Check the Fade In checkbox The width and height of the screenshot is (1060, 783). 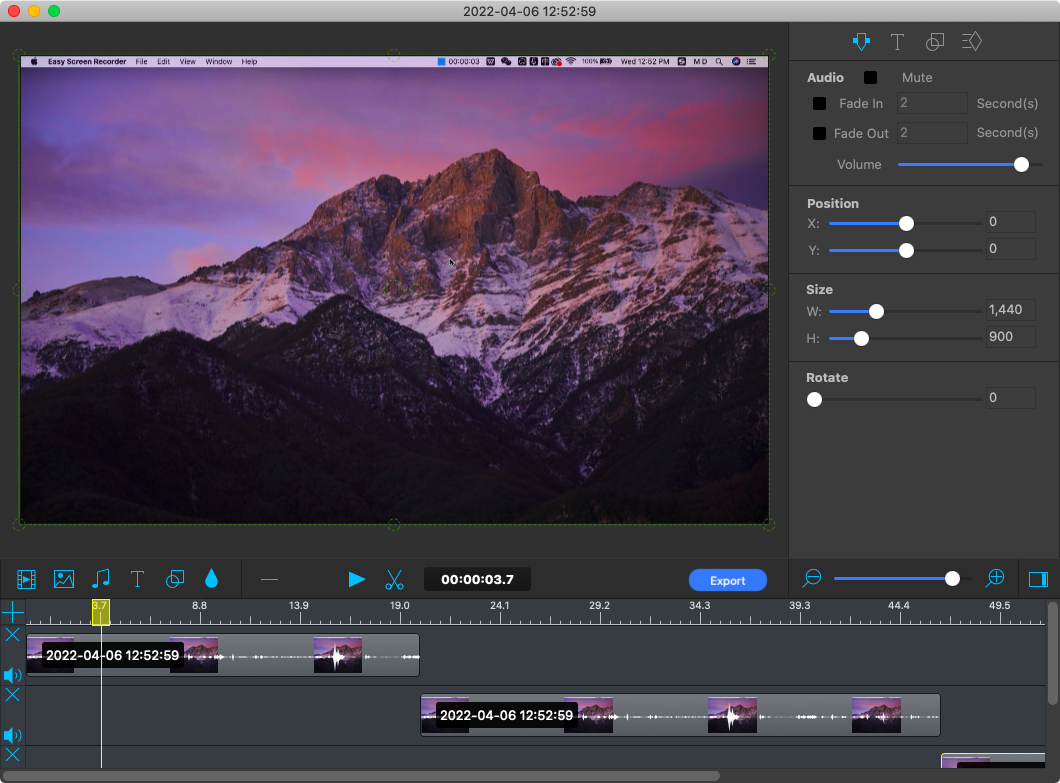[x=820, y=104]
